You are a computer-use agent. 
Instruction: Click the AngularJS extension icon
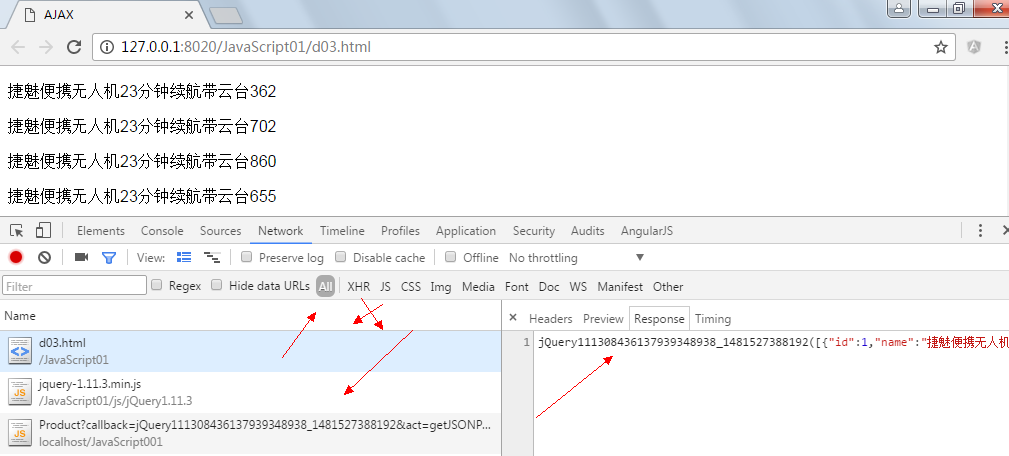(974, 47)
